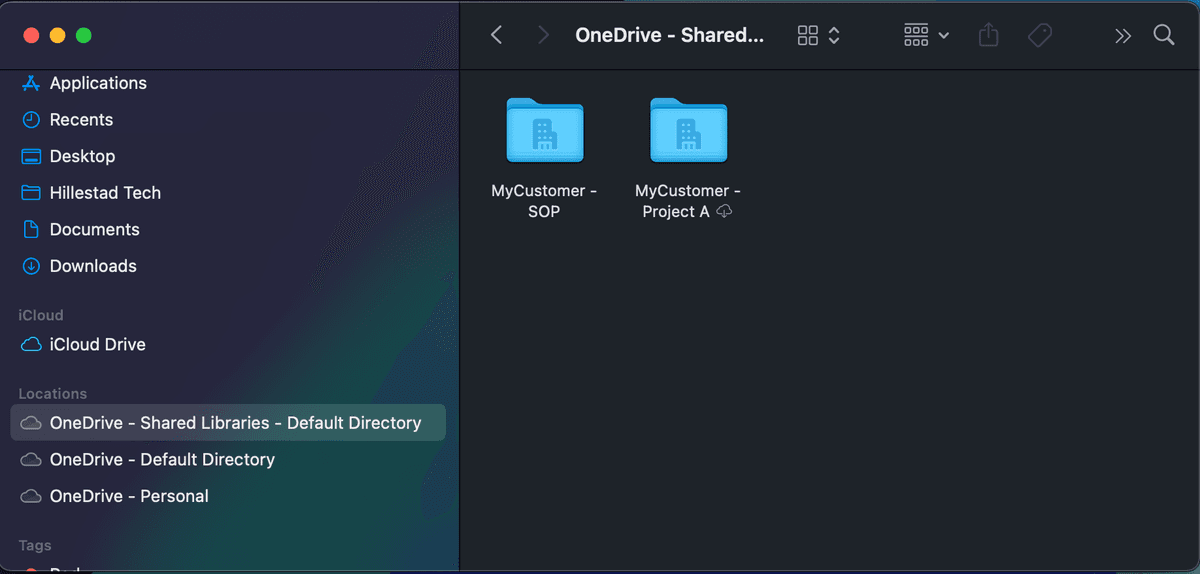Open the Group By dropdown
The image size is (1200, 574).
coord(926,35)
